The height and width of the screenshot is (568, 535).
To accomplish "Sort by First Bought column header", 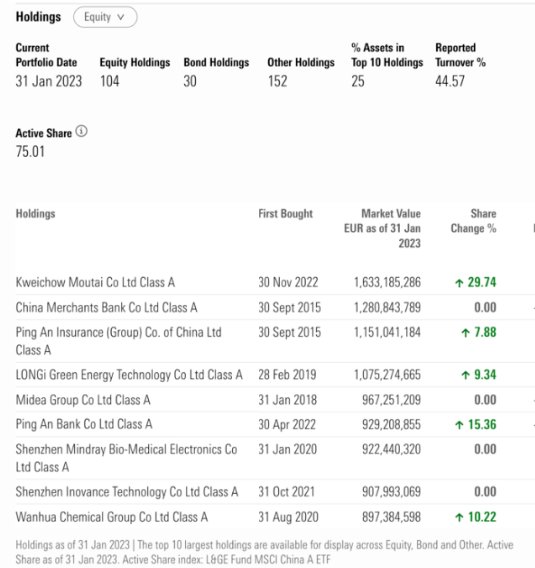I will [x=285, y=214].
